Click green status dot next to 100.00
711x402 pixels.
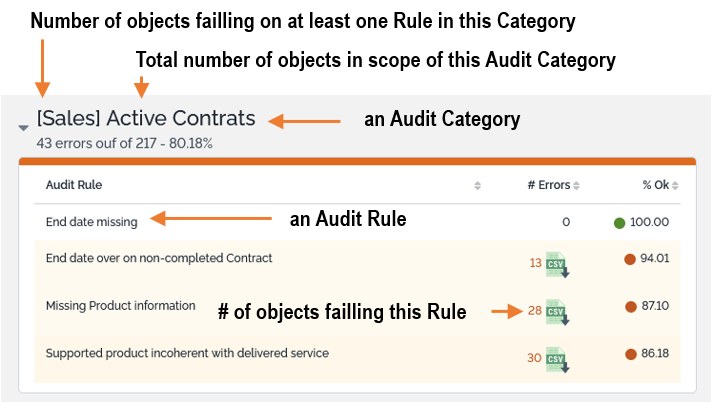click(620, 222)
